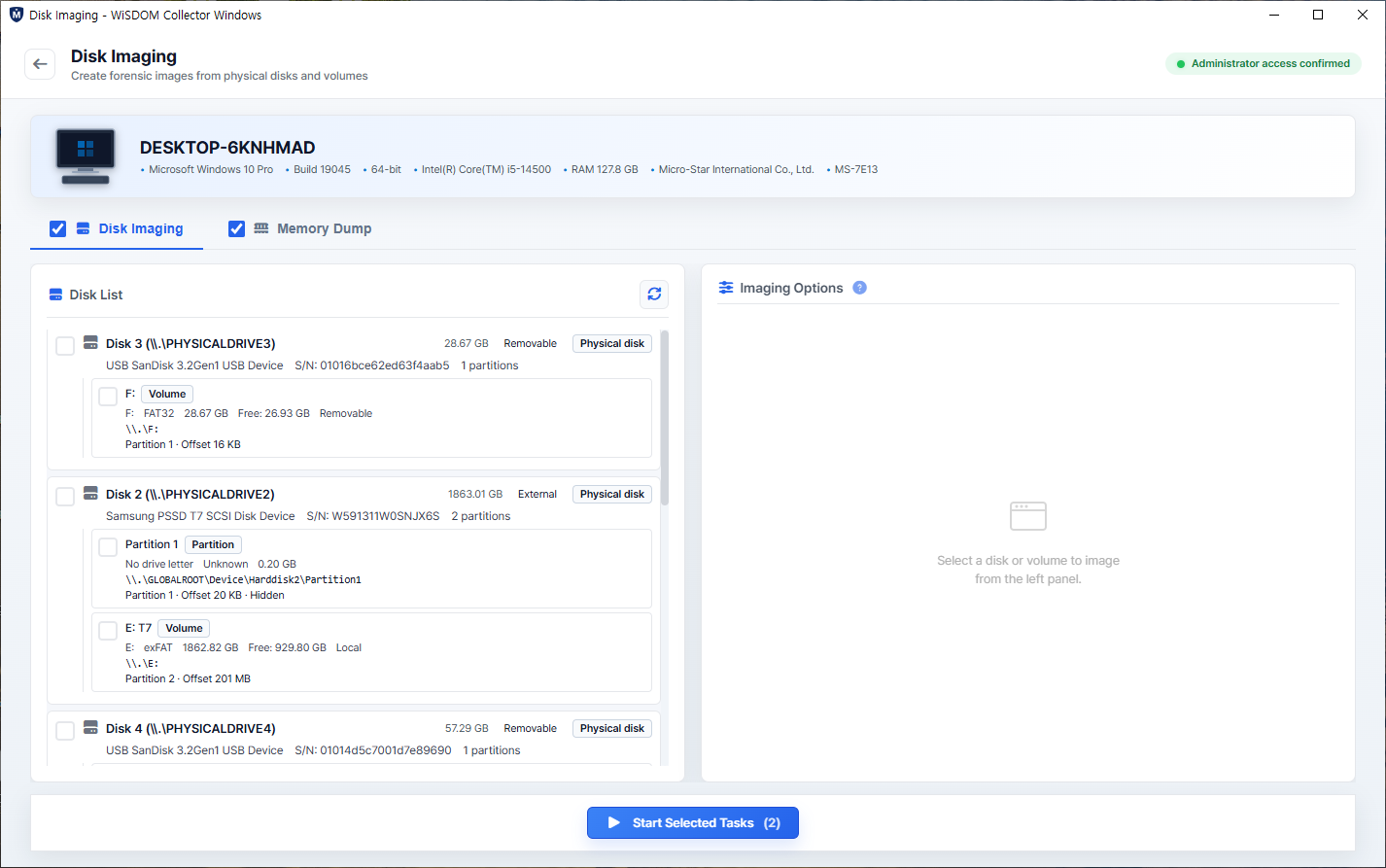This screenshot has height=868, width=1386.
Task: Click the Disk 2 drive icon
Action: tap(90, 494)
